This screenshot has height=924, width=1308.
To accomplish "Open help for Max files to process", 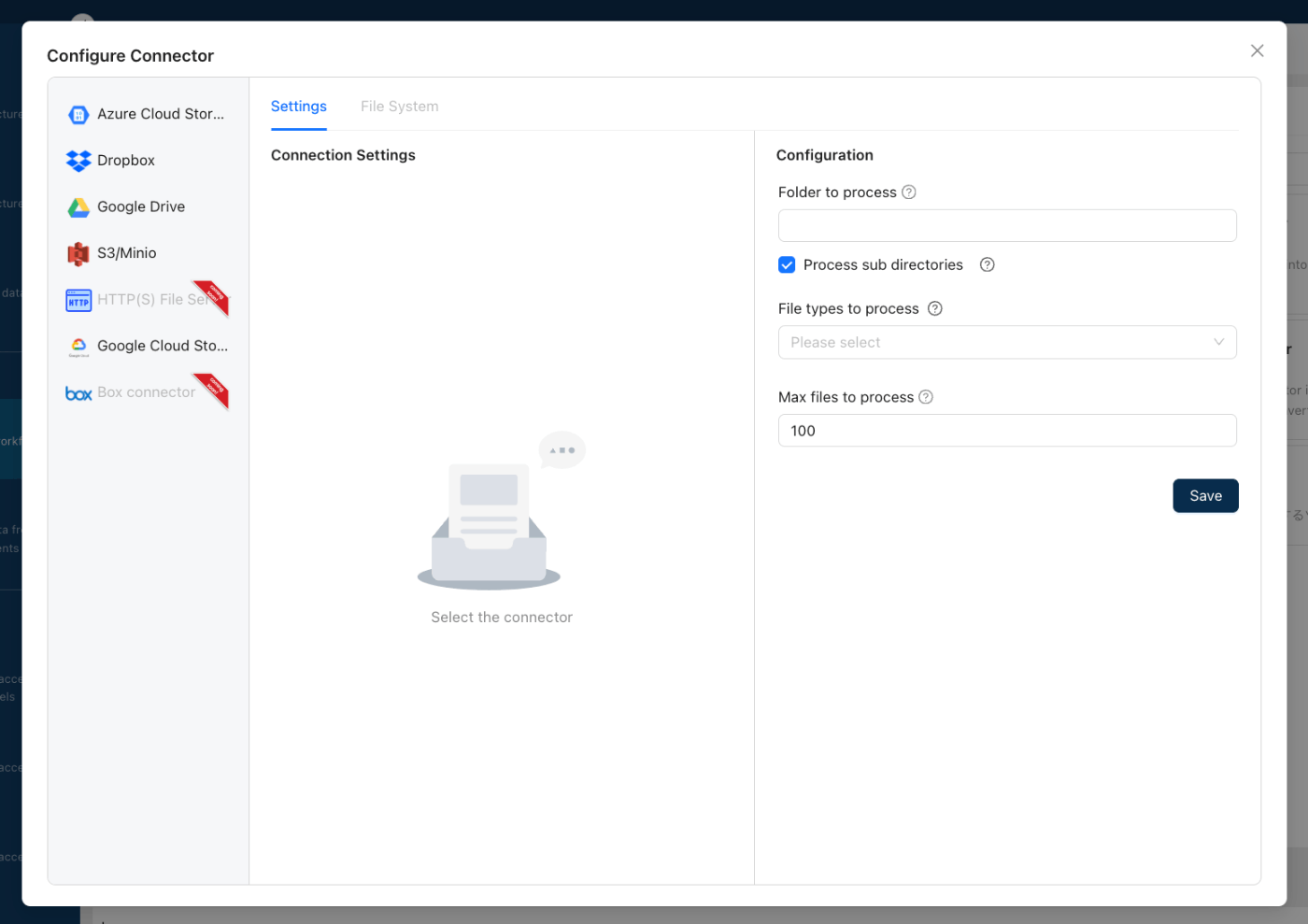I will (926, 397).
